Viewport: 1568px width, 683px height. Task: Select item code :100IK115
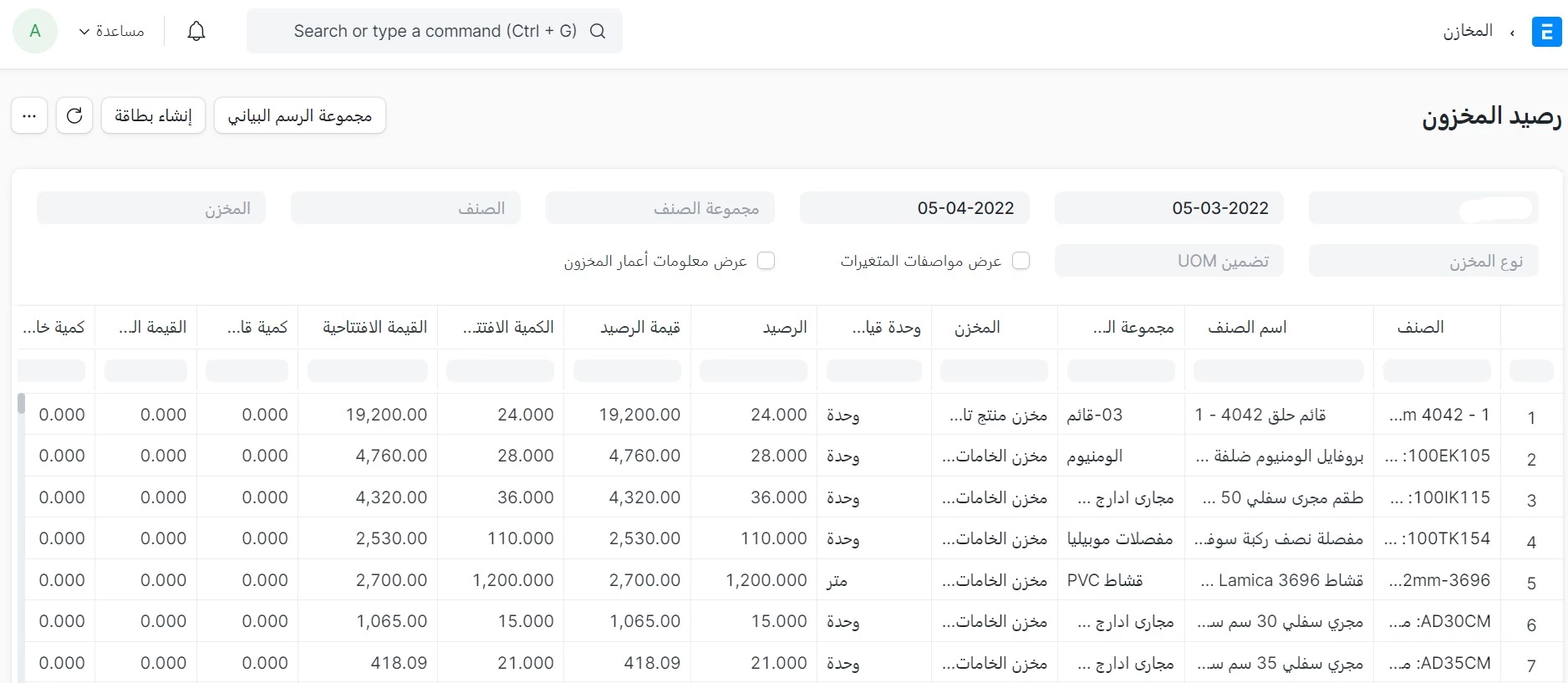pos(1437,497)
